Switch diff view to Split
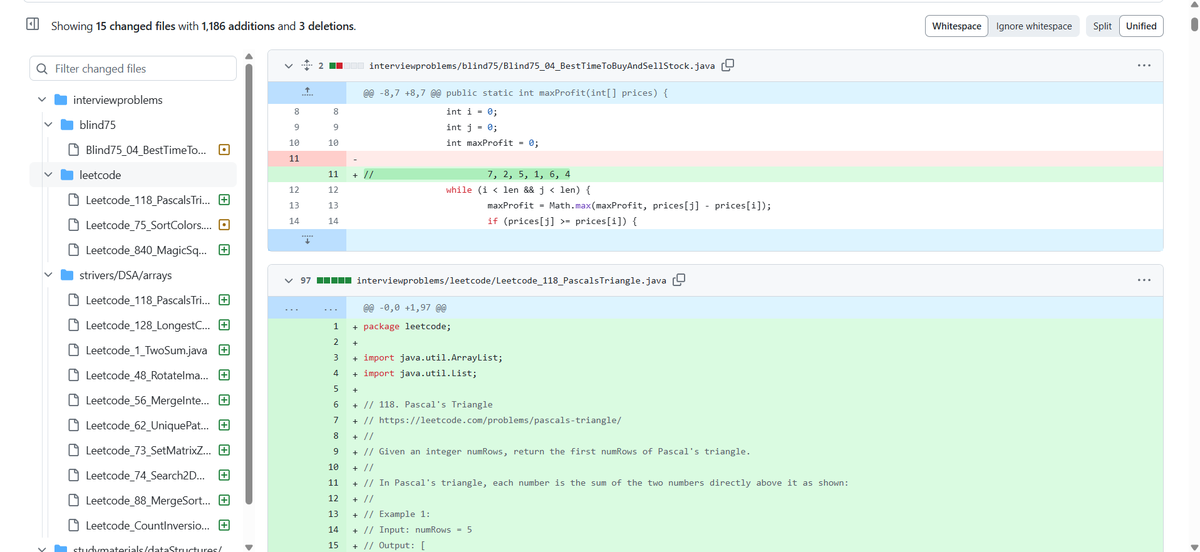1200x552 pixels. point(1102,26)
